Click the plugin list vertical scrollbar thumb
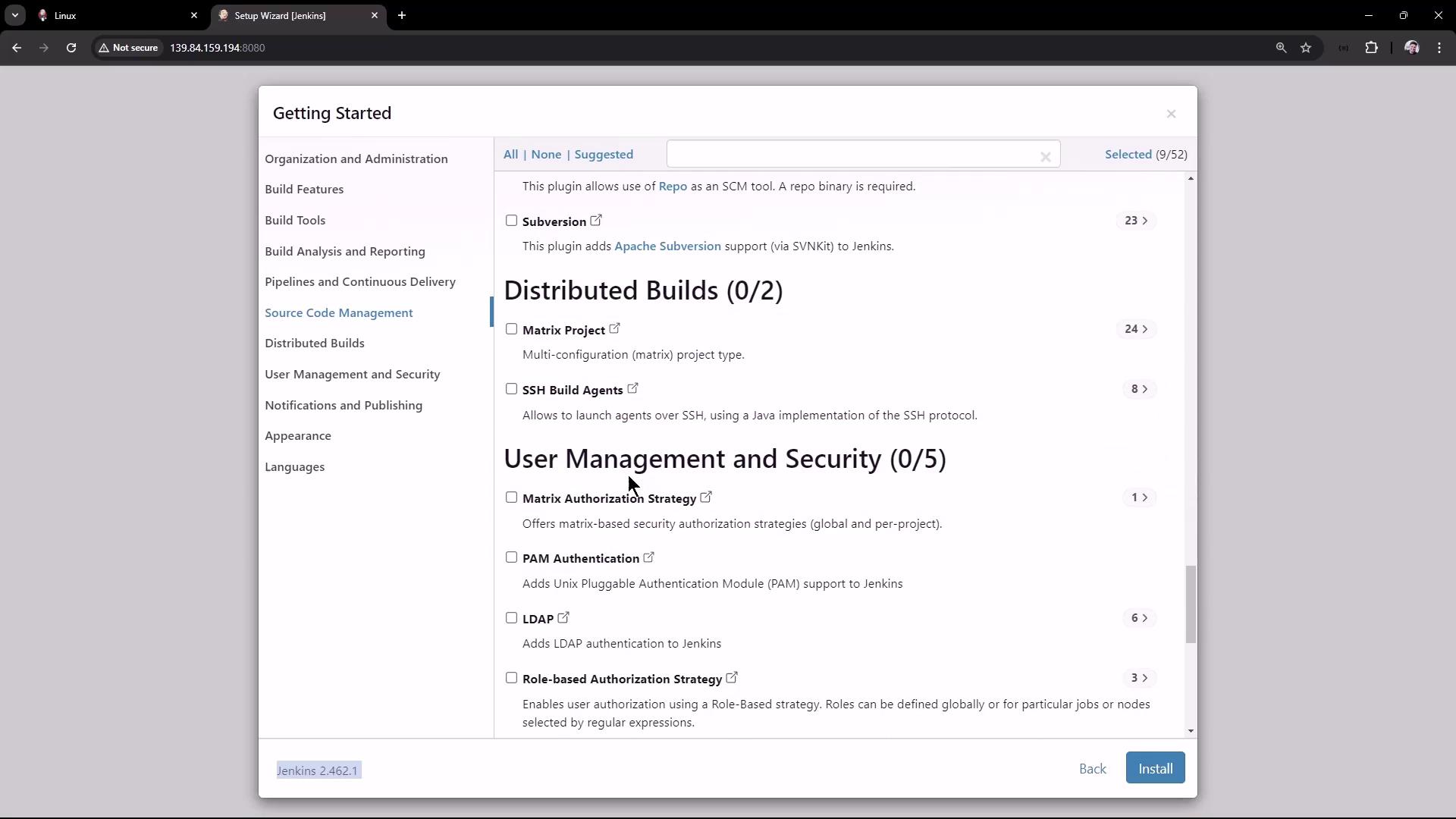 (1190, 604)
